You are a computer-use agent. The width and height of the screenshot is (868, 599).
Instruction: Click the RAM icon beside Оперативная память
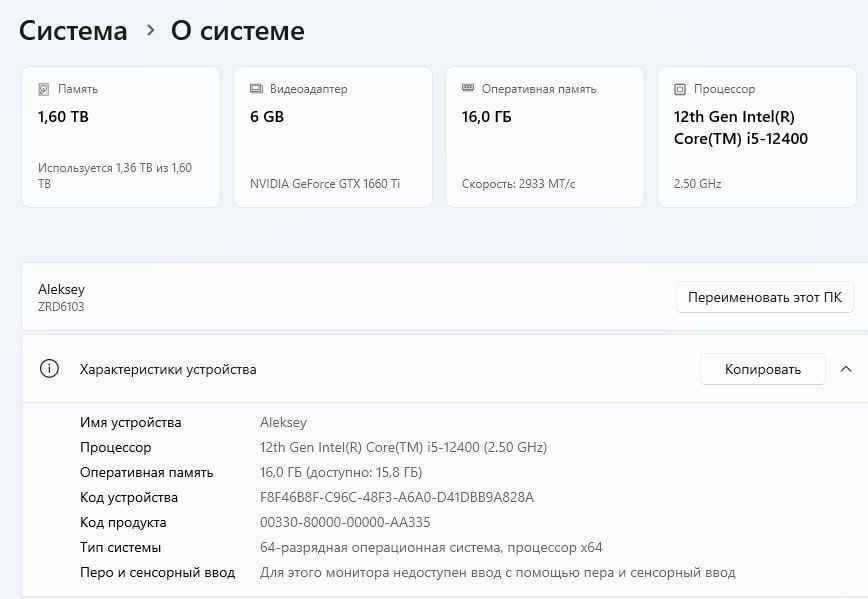[468, 87]
